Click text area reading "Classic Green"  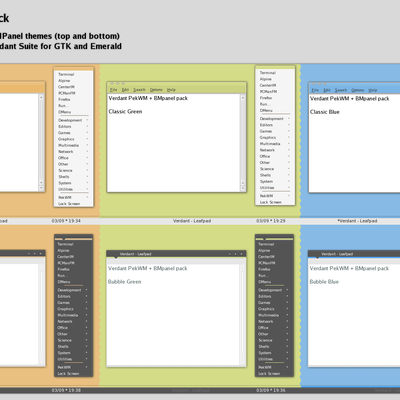[125, 112]
